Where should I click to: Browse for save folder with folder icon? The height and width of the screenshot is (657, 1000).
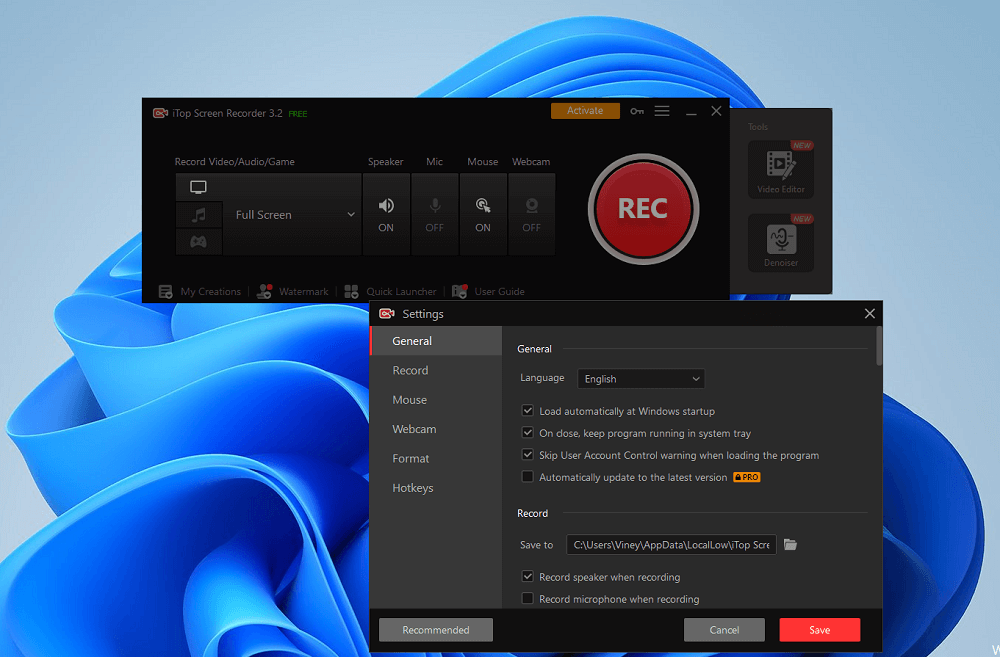(x=791, y=545)
